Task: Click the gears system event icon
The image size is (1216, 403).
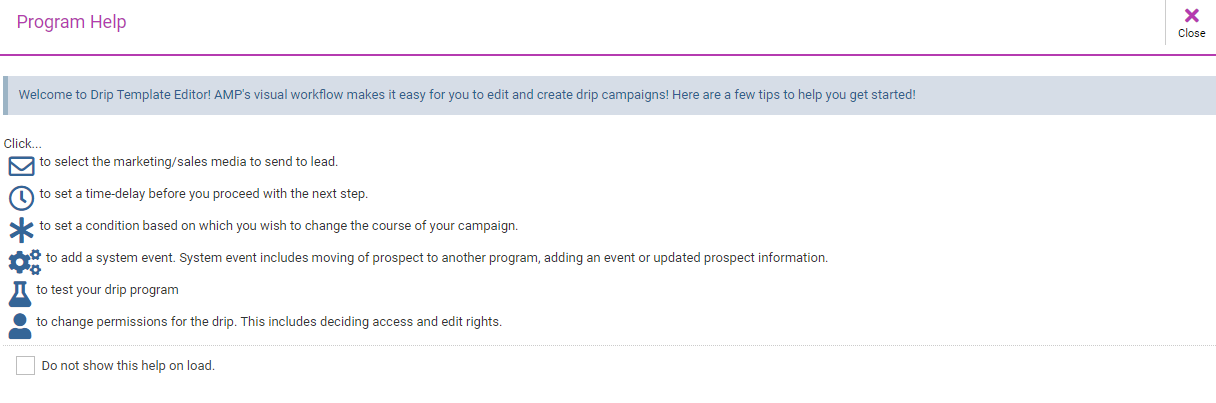Action: coord(24,262)
